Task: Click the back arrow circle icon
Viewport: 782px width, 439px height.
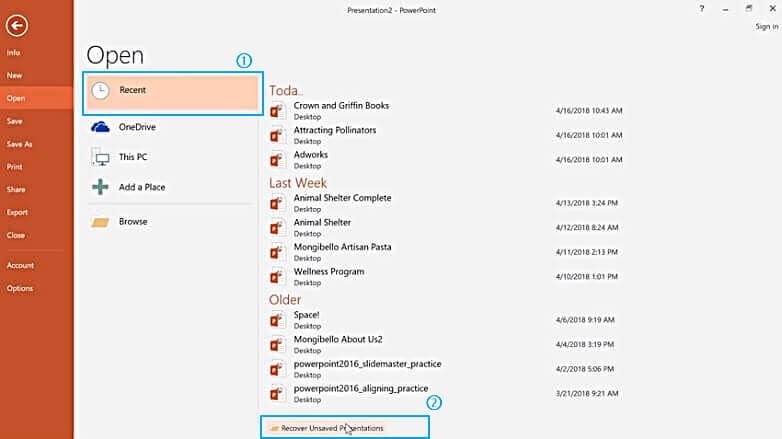Action: click(x=17, y=25)
